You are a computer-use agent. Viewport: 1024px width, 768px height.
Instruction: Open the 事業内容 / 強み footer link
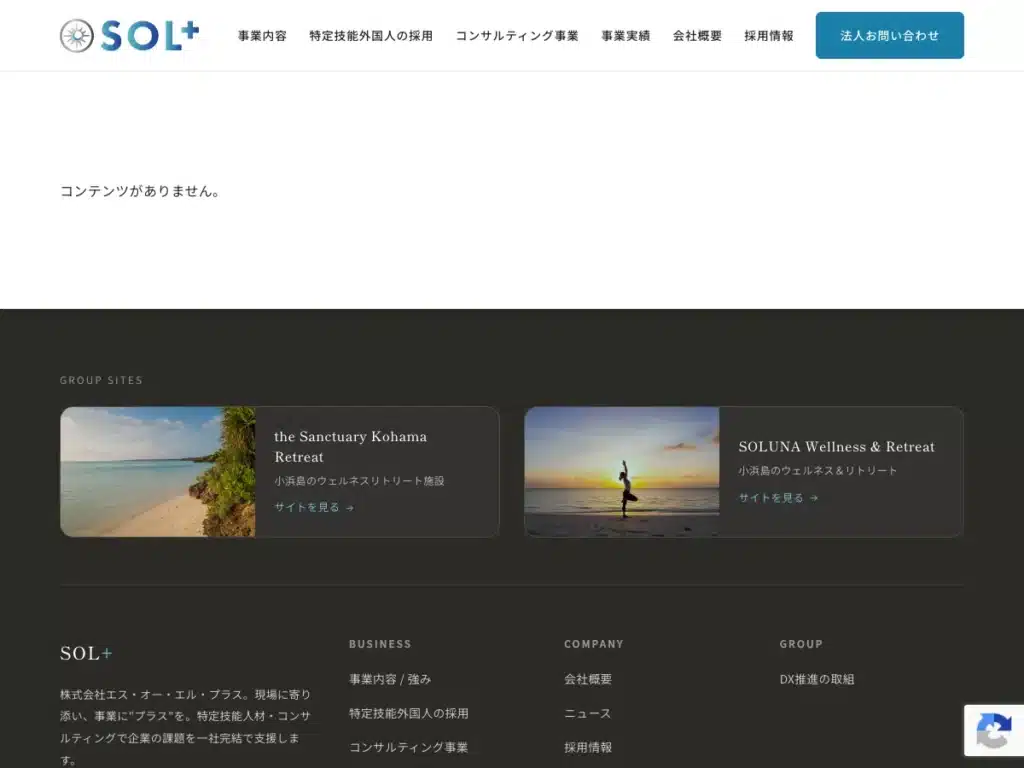[x=390, y=679]
